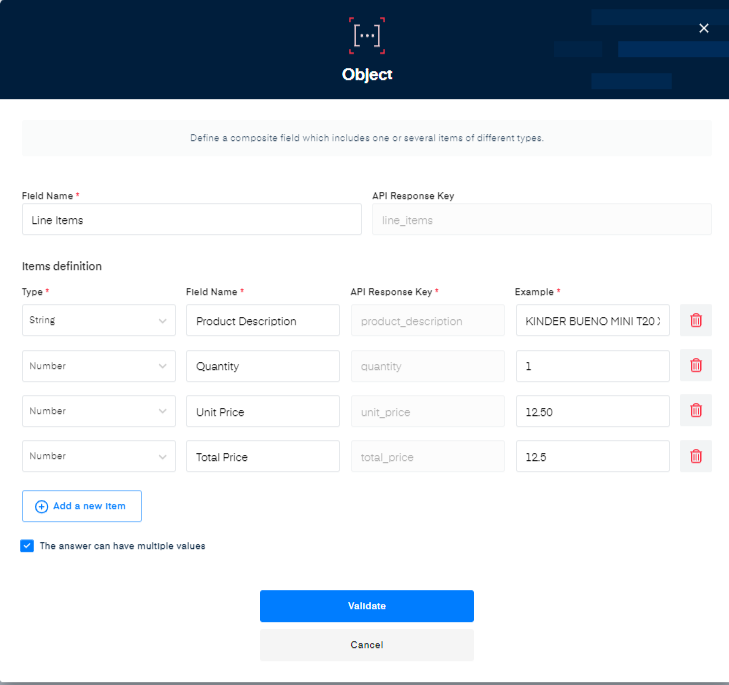This screenshot has height=685, width=729.
Task: Click the Total Price field name input
Action: click(262, 456)
